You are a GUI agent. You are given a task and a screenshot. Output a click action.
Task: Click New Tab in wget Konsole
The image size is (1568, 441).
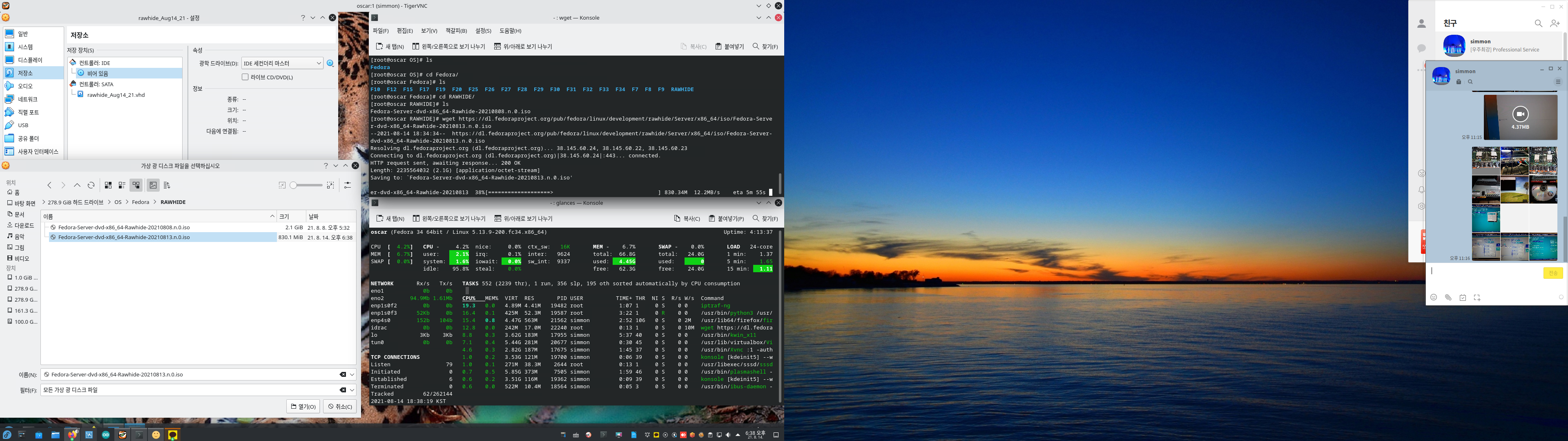pos(390,46)
